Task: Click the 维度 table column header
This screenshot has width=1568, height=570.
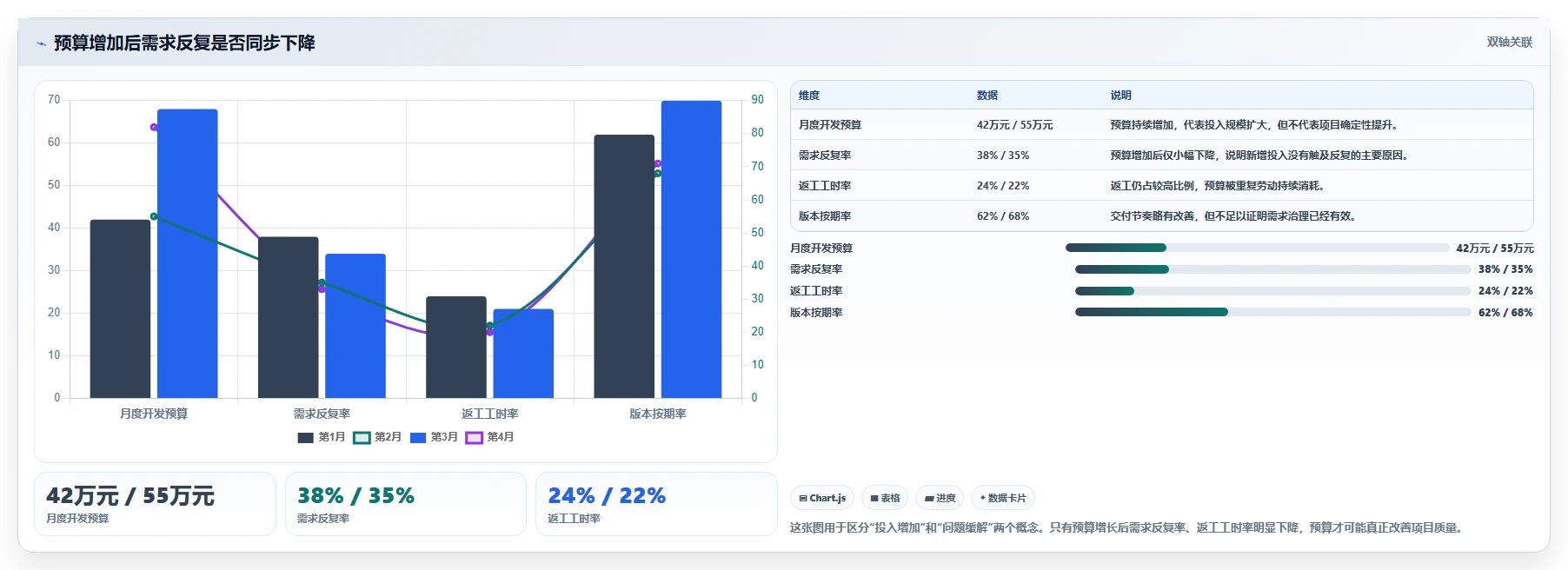Action: (x=809, y=96)
